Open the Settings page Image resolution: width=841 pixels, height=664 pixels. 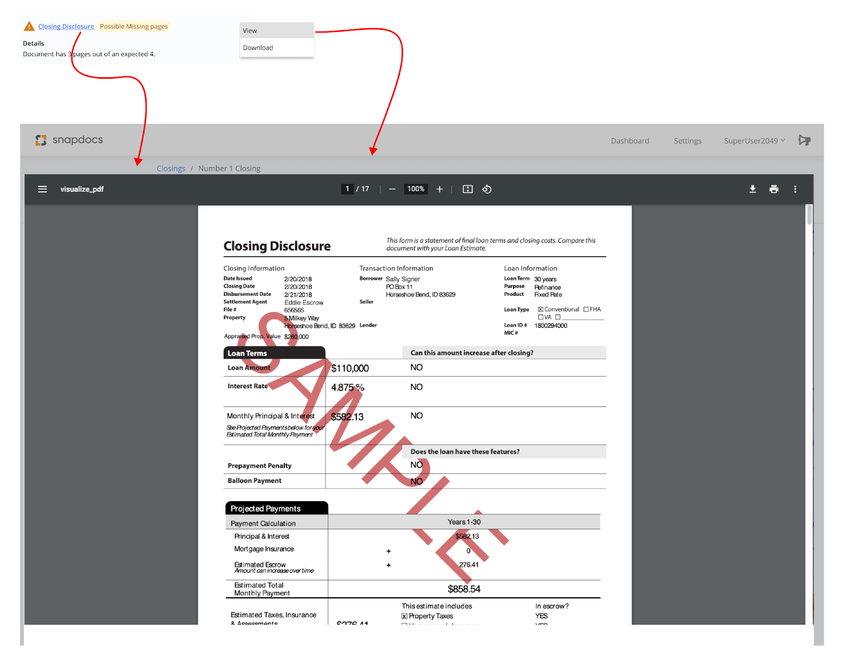pyautogui.click(x=688, y=141)
